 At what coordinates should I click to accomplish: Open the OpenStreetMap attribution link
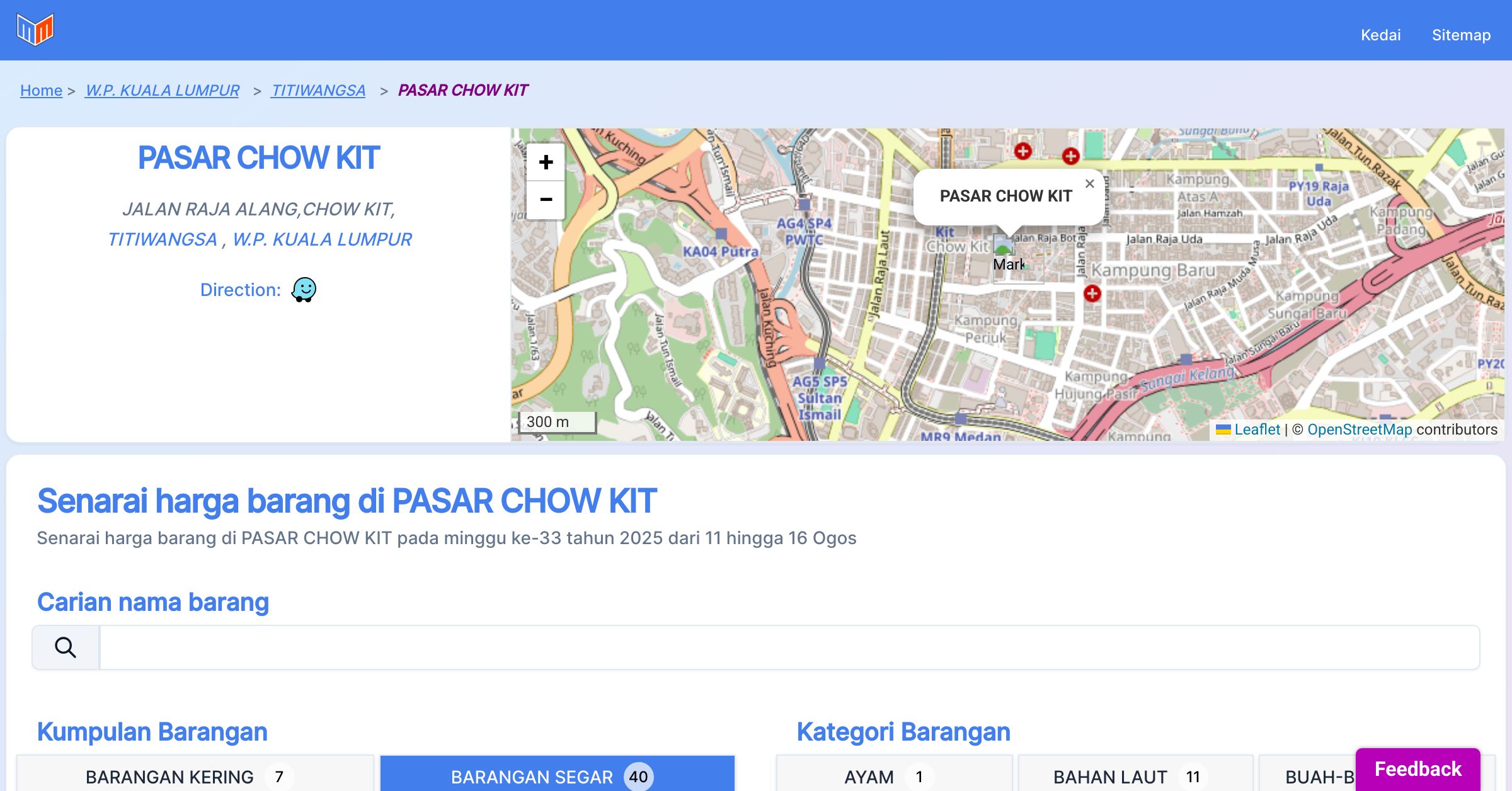(1360, 430)
